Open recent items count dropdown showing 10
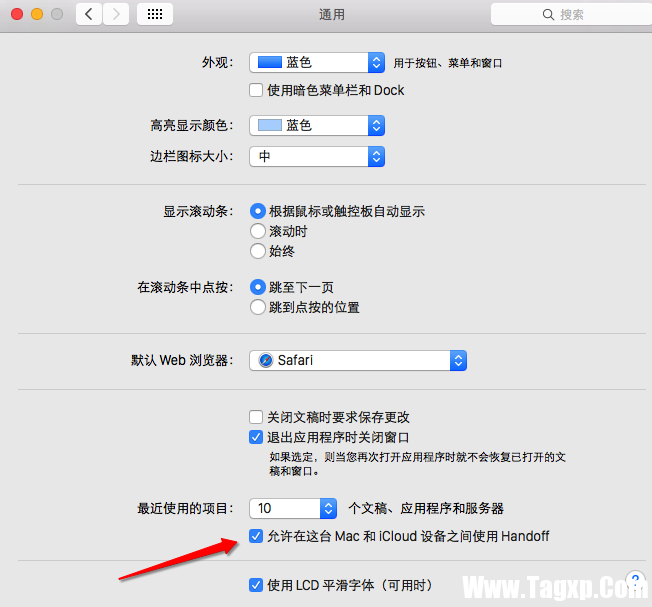This screenshot has width=652, height=607. (293, 508)
